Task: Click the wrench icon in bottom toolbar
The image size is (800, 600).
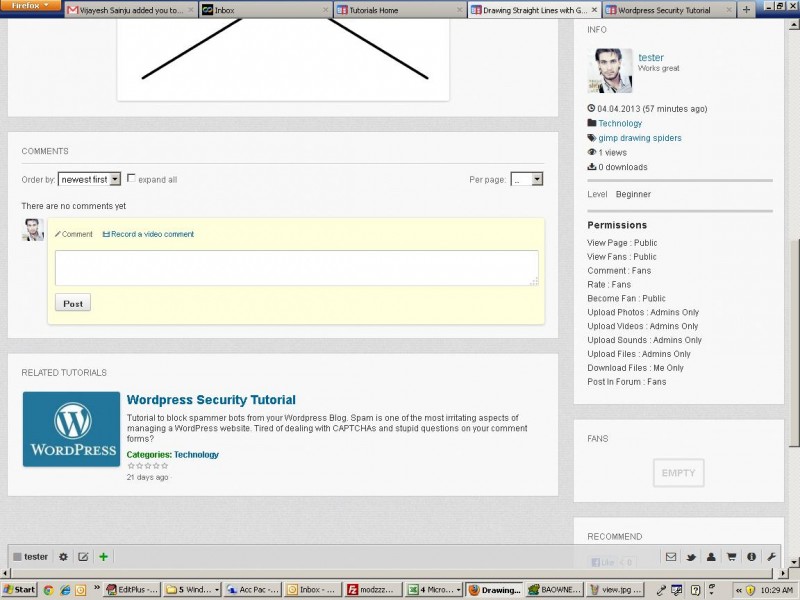Action: (x=771, y=557)
